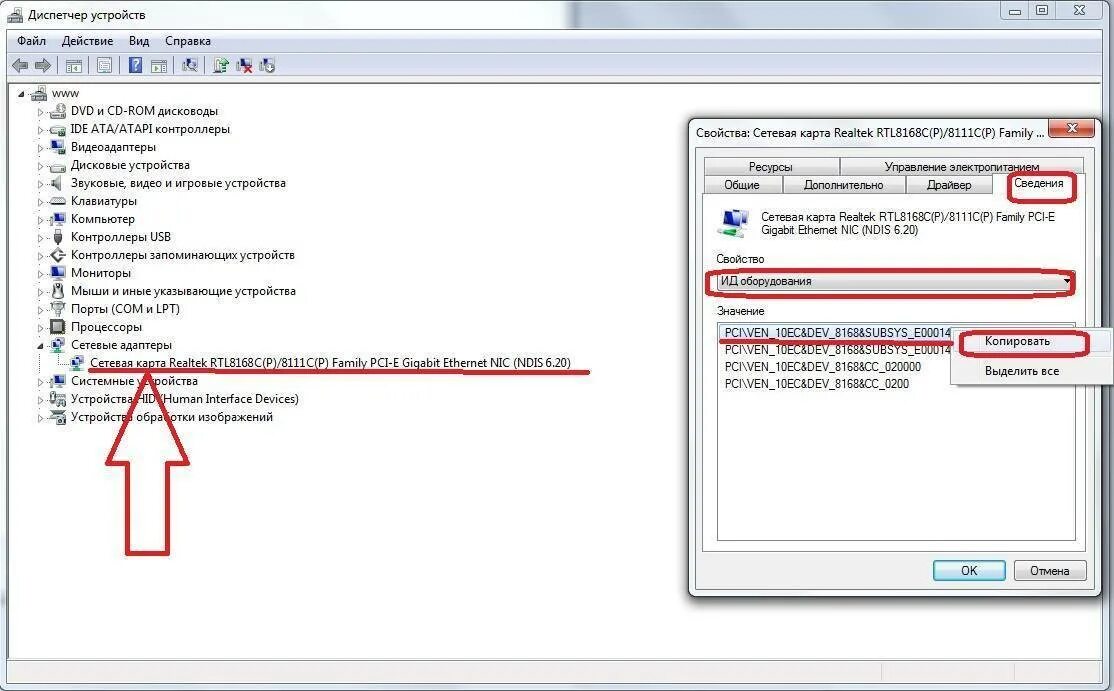Choose Выделить все in context menu
This screenshot has height=691, width=1114.
[1022, 371]
